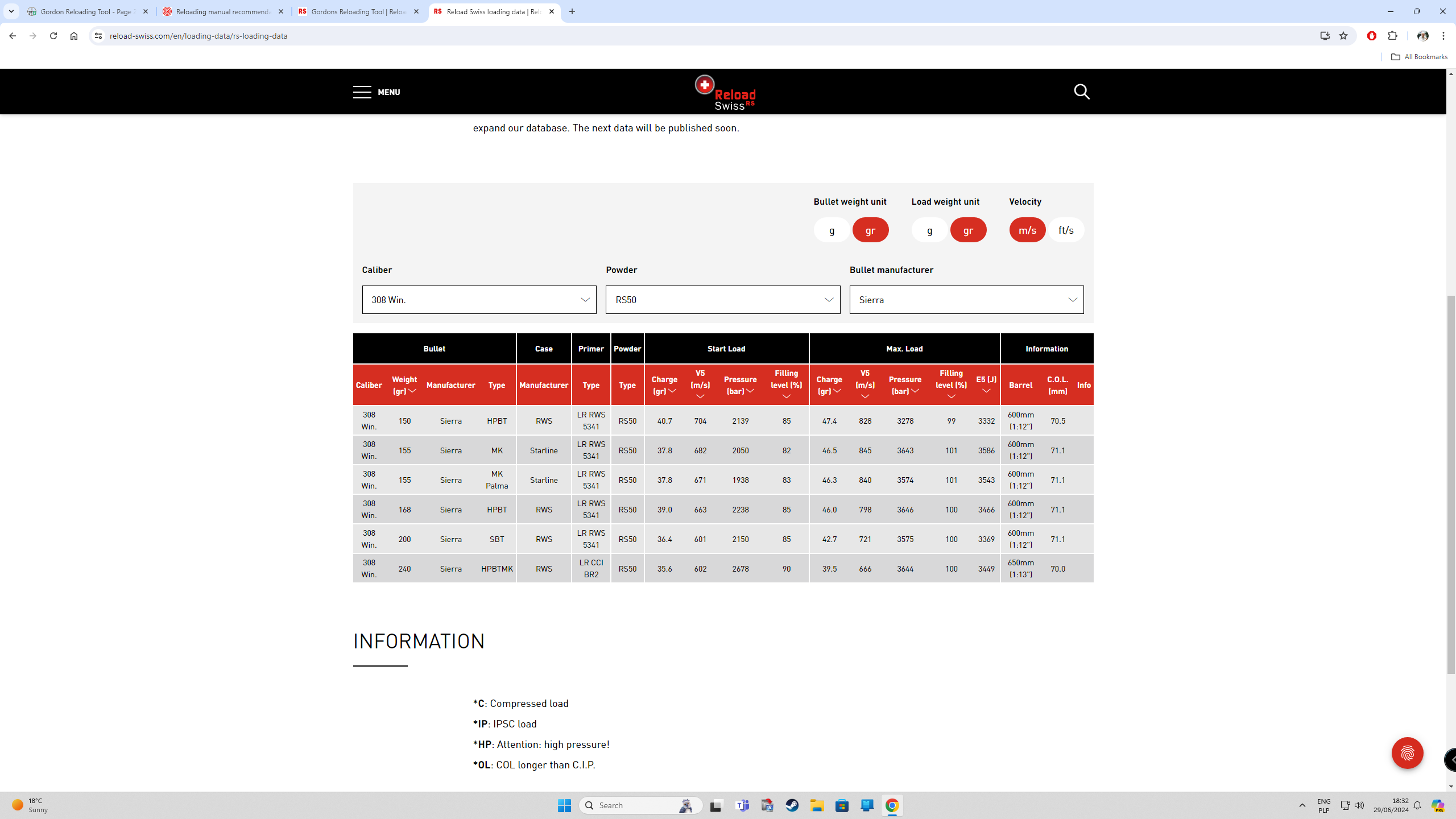Switch to Reloading manual recommendation tab
The image size is (1456, 819).
tap(223, 11)
